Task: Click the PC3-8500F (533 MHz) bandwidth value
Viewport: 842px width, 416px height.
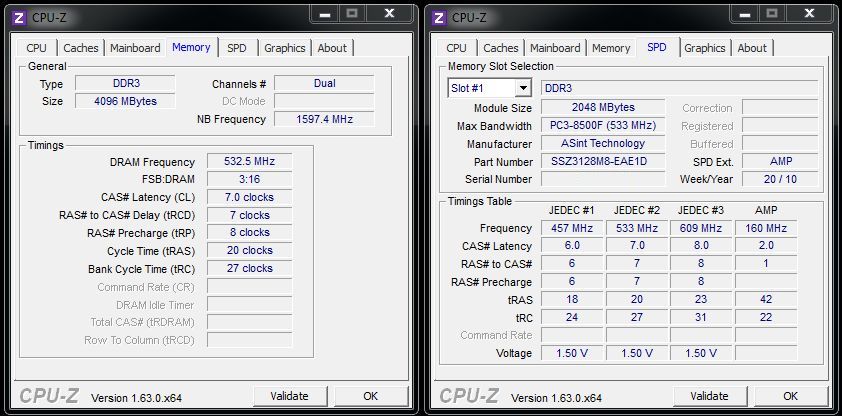Action: (603, 125)
